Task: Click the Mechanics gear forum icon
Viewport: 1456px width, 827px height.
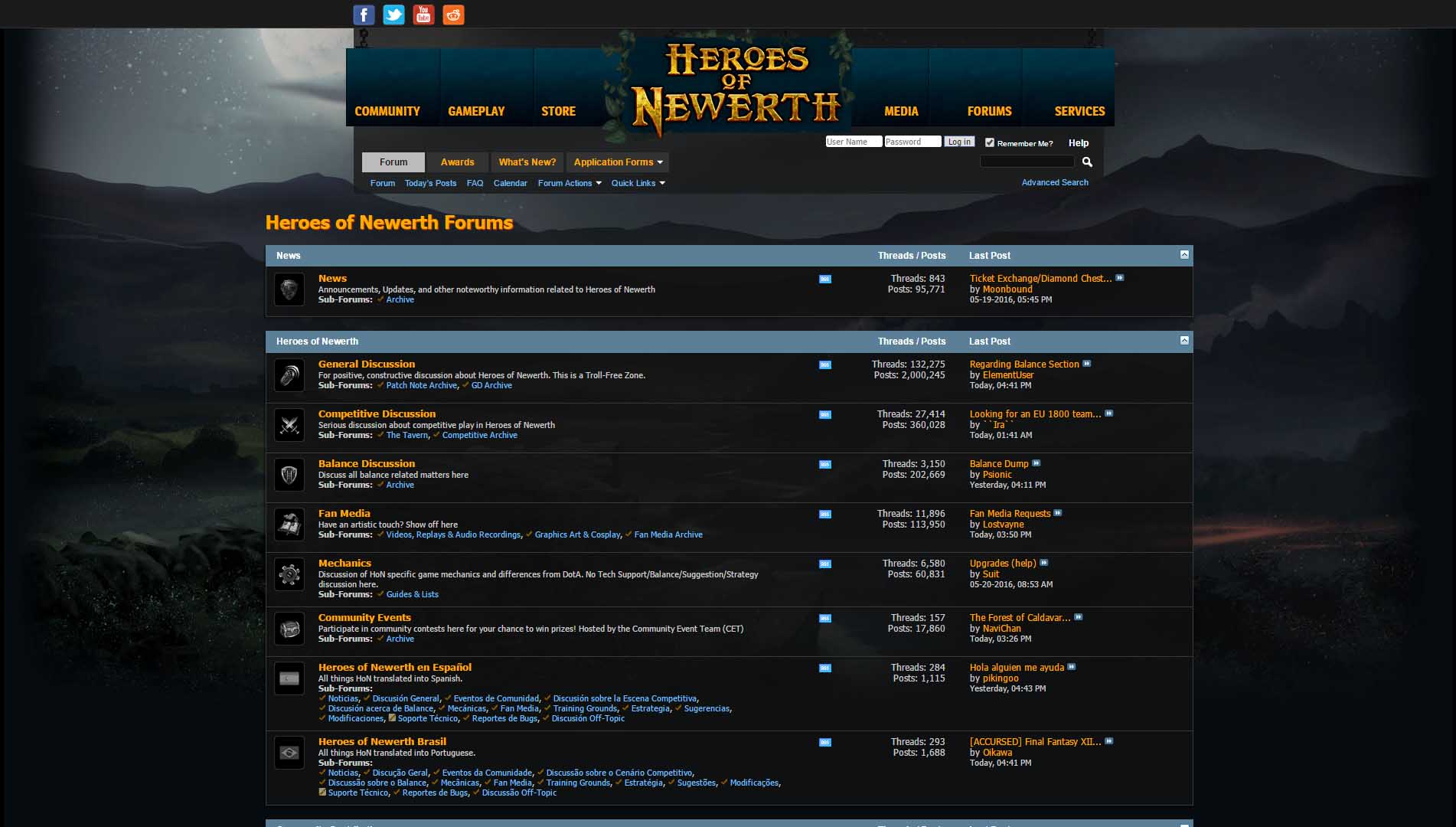Action: pos(289,574)
